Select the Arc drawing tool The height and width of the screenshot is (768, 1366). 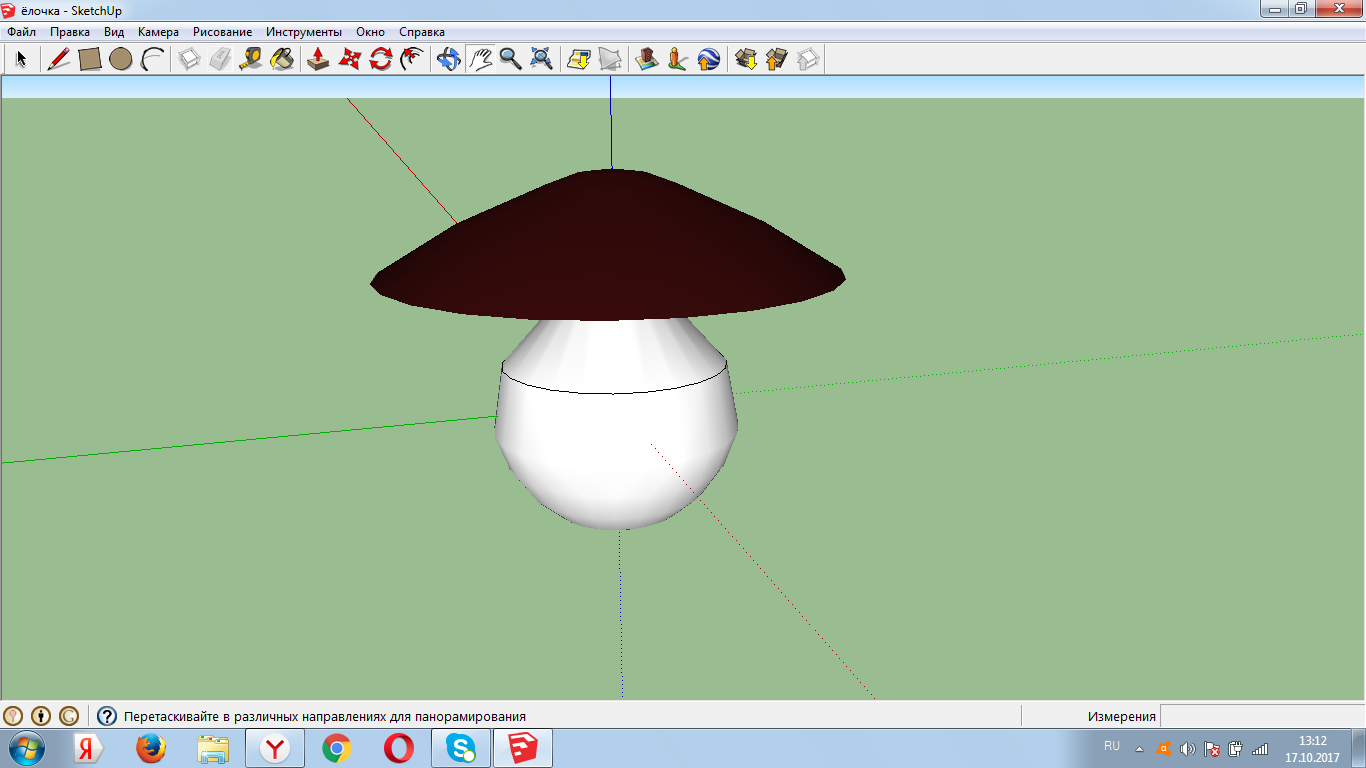tap(152, 59)
